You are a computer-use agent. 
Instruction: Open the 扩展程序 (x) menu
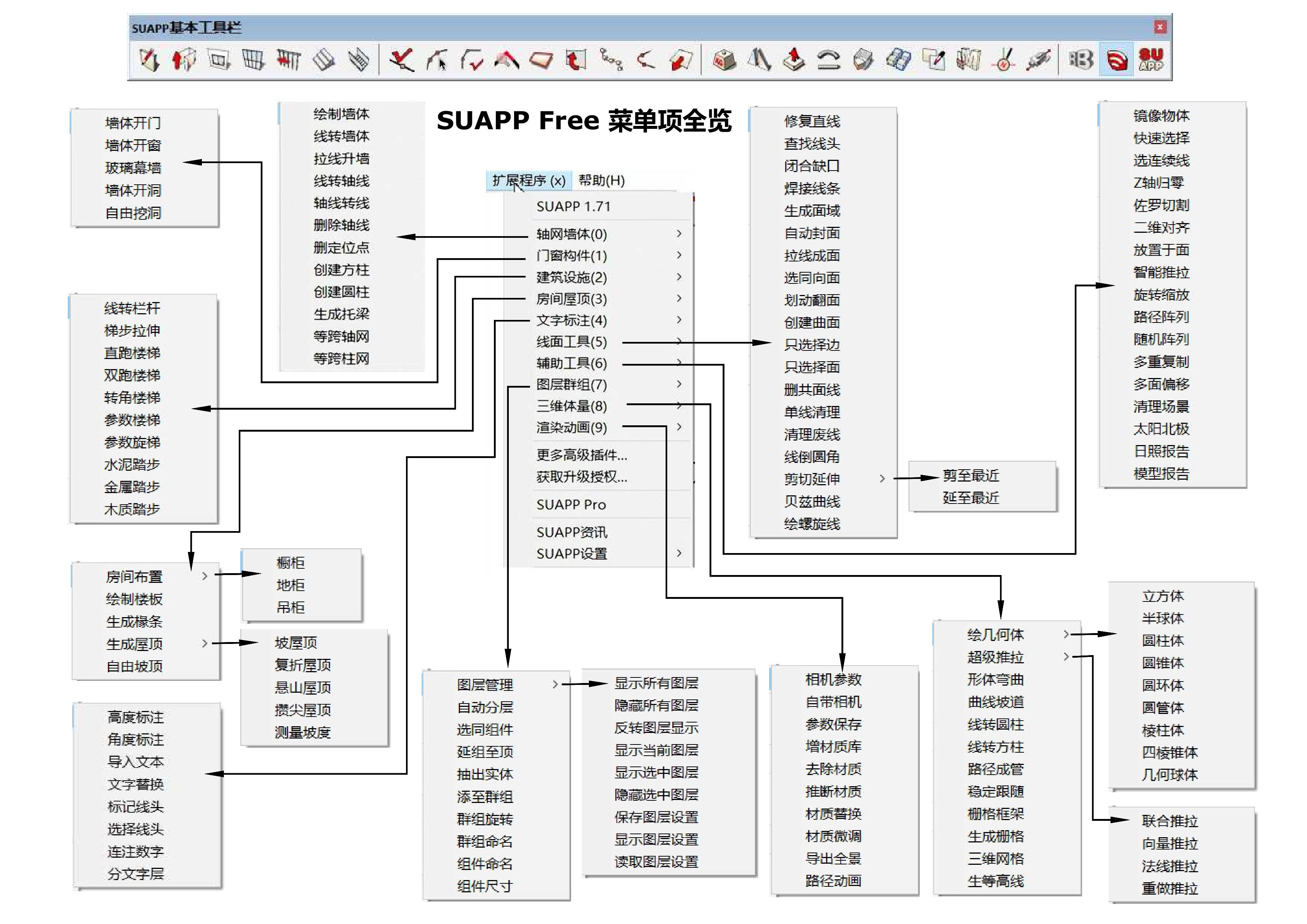tap(529, 181)
